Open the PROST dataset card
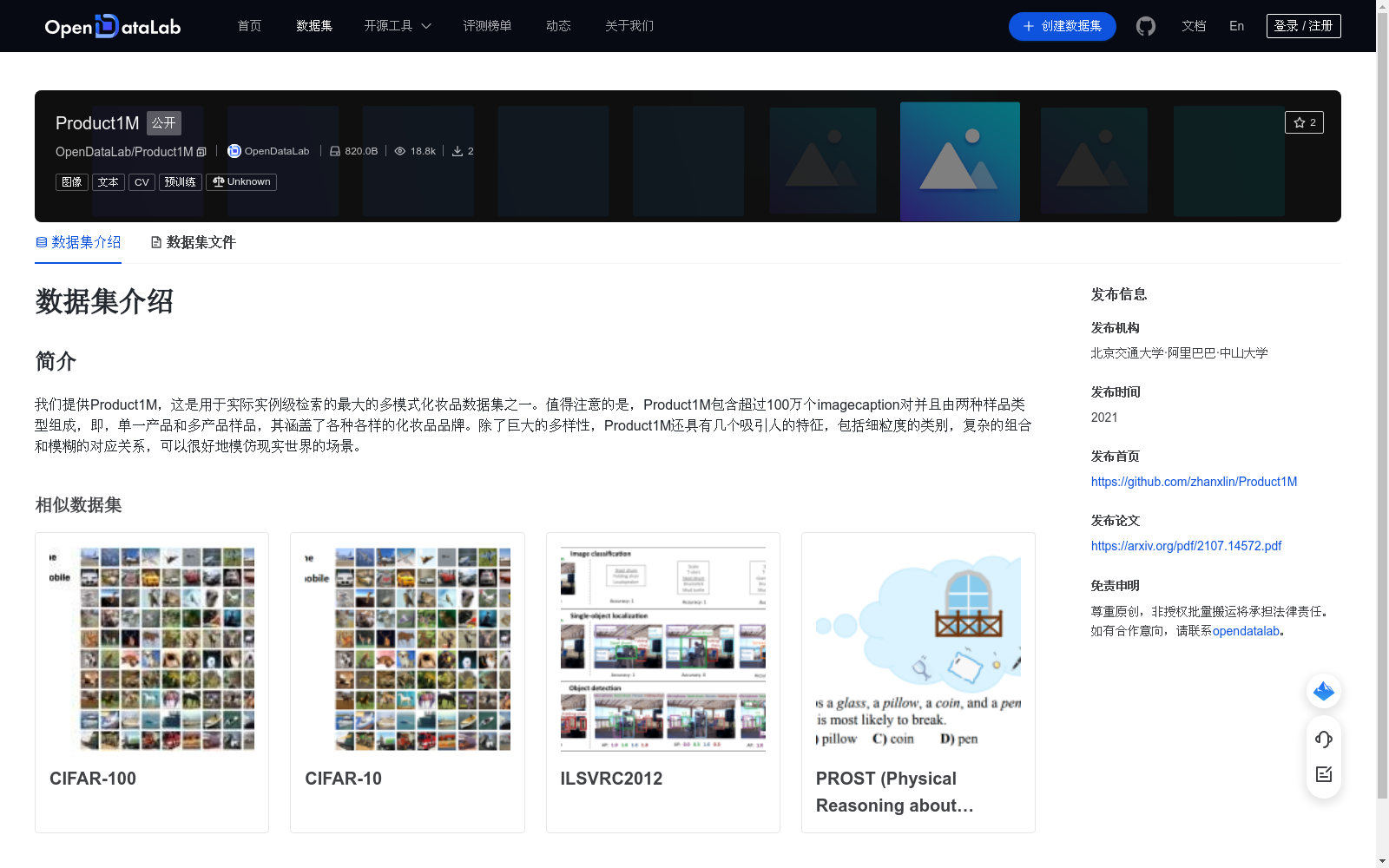The image size is (1389, 868). [918, 682]
